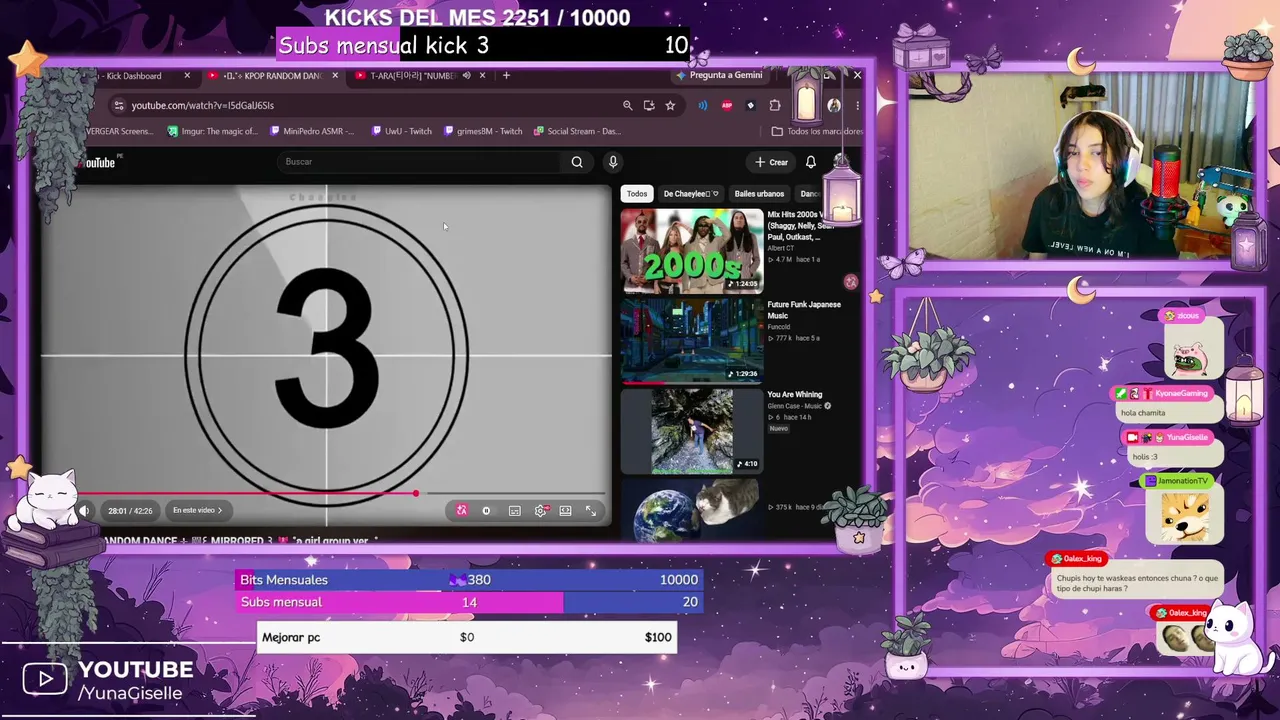Close the KPOP RANDOM DANCE tab
Viewport: 1280px width, 720px height.
(334, 75)
